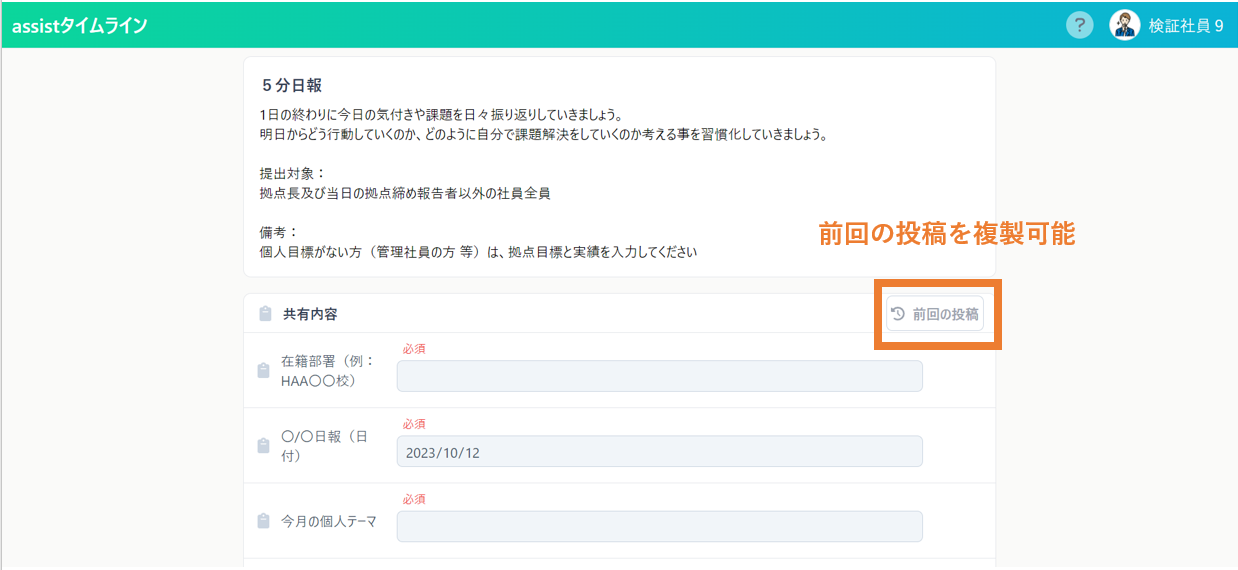1238x570 pixels.
Task: Click the orange 前回の投稿を複製可能 annotation
Action: 946,234
